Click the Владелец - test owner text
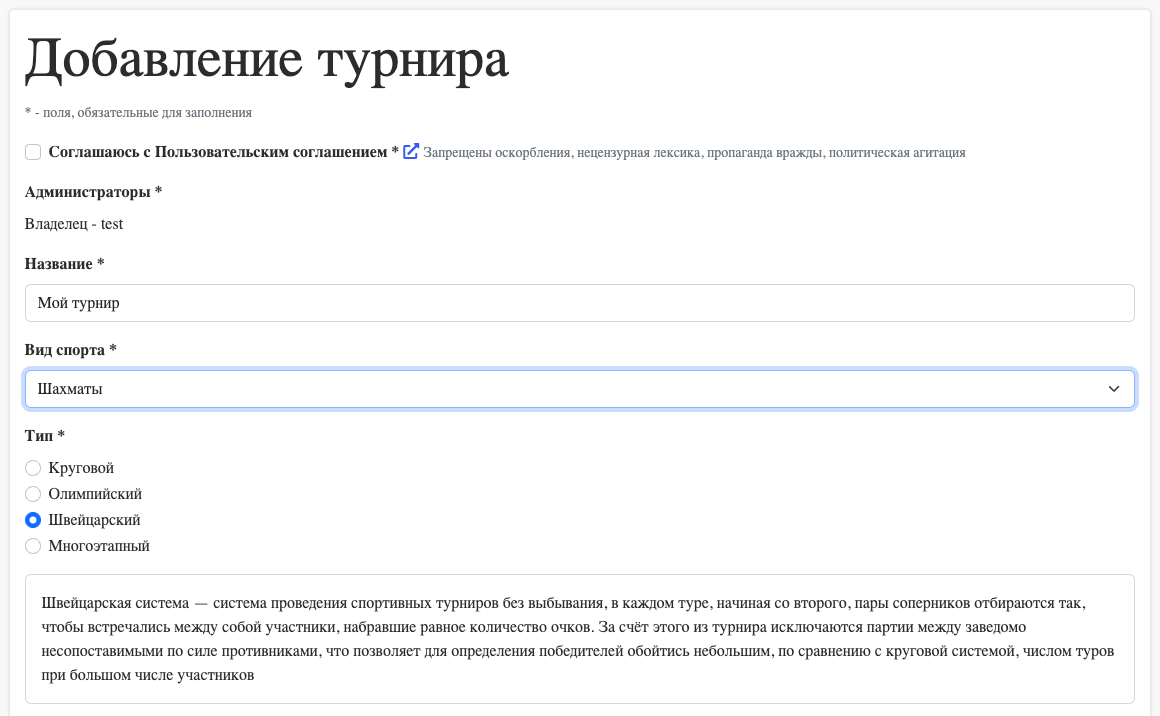Viewport: 1160px width, 716px height. pos(74,224)
